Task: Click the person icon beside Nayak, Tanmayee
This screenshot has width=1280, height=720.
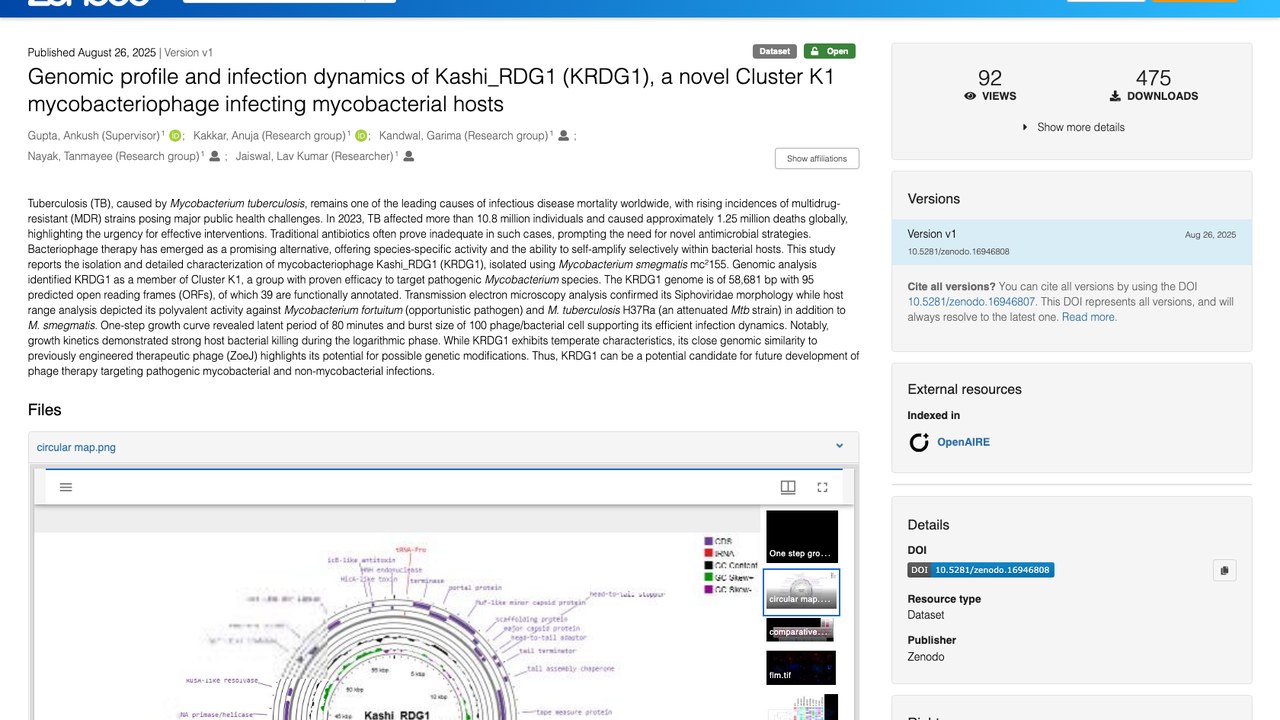Action: [x=215, y=157]
